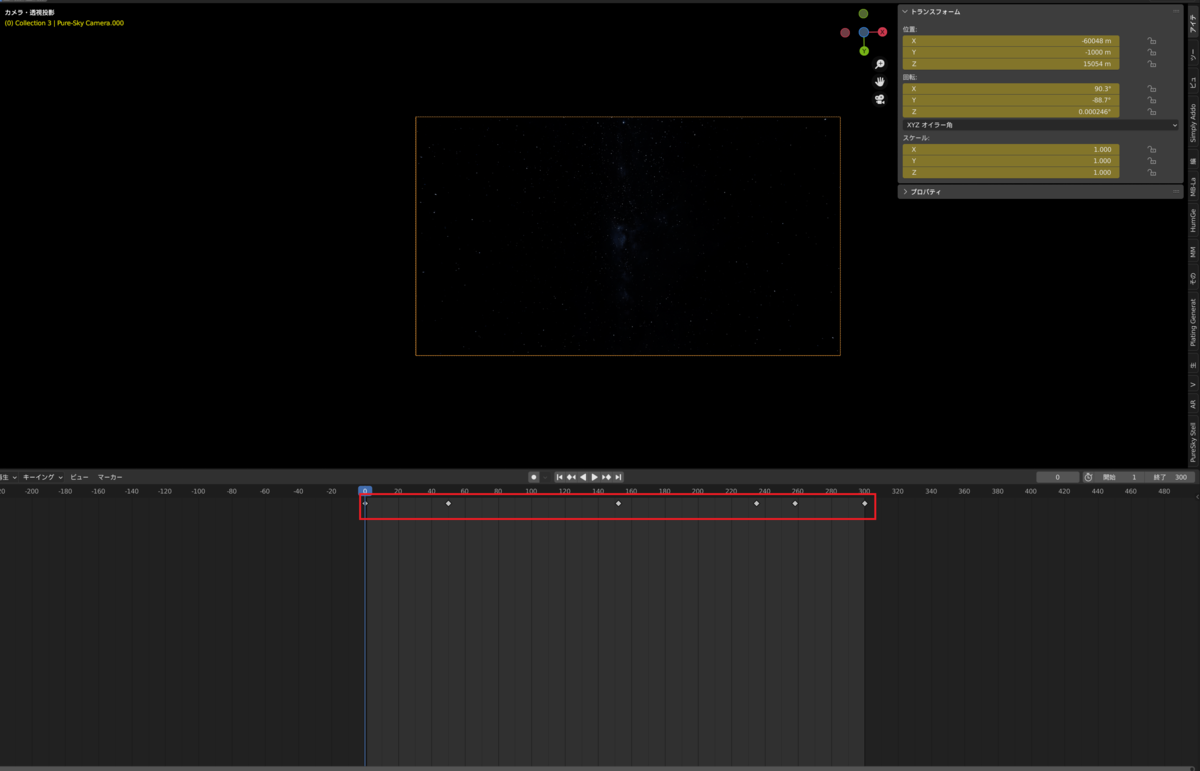This screenshot has width=1200, height=771.
Task: Open the timeline マーカー menu
Action: [x=110, y=477]
